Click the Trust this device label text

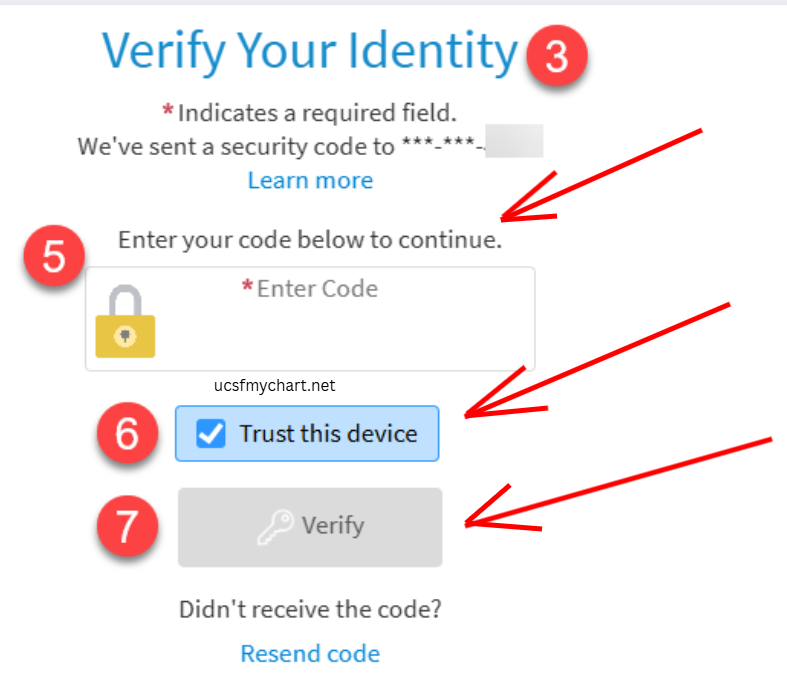tap(328, 434)
